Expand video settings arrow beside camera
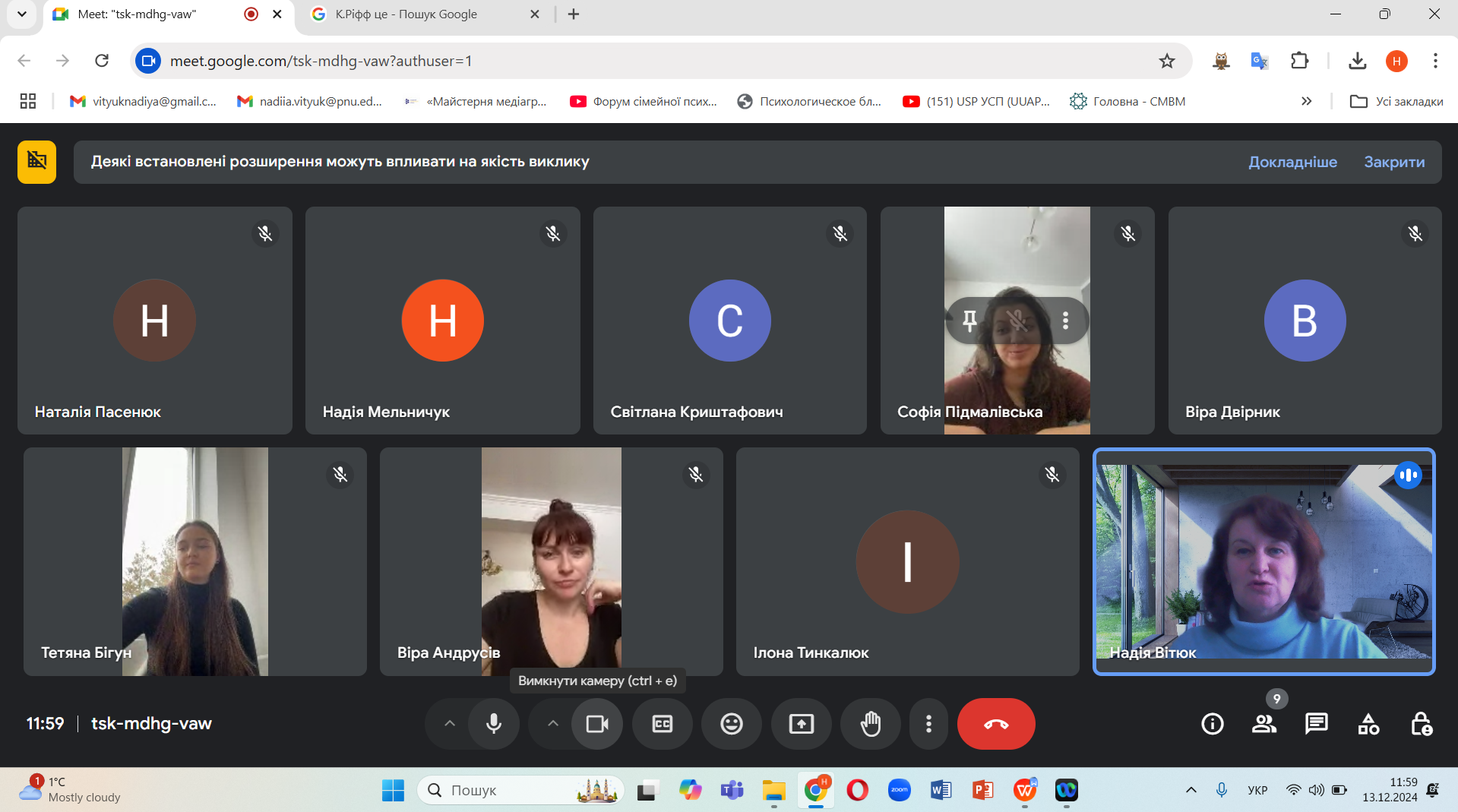1458x812 pixels. (553, 724)
